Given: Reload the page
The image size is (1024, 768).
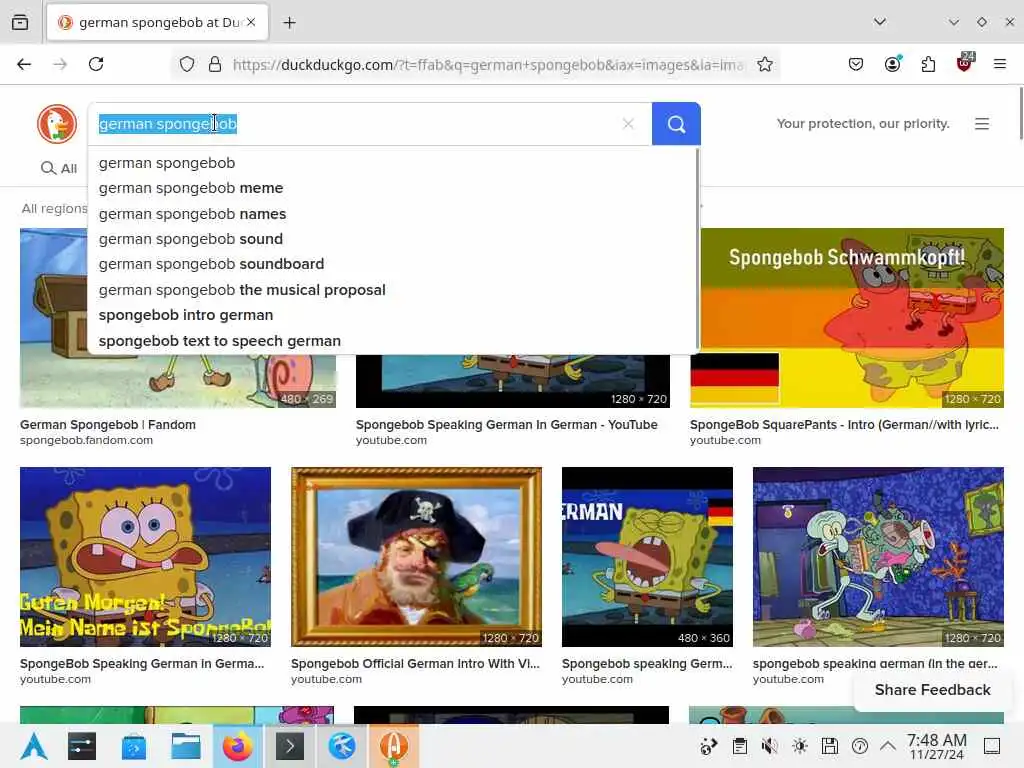Looking at the screenshot, I should click(96, 64).
